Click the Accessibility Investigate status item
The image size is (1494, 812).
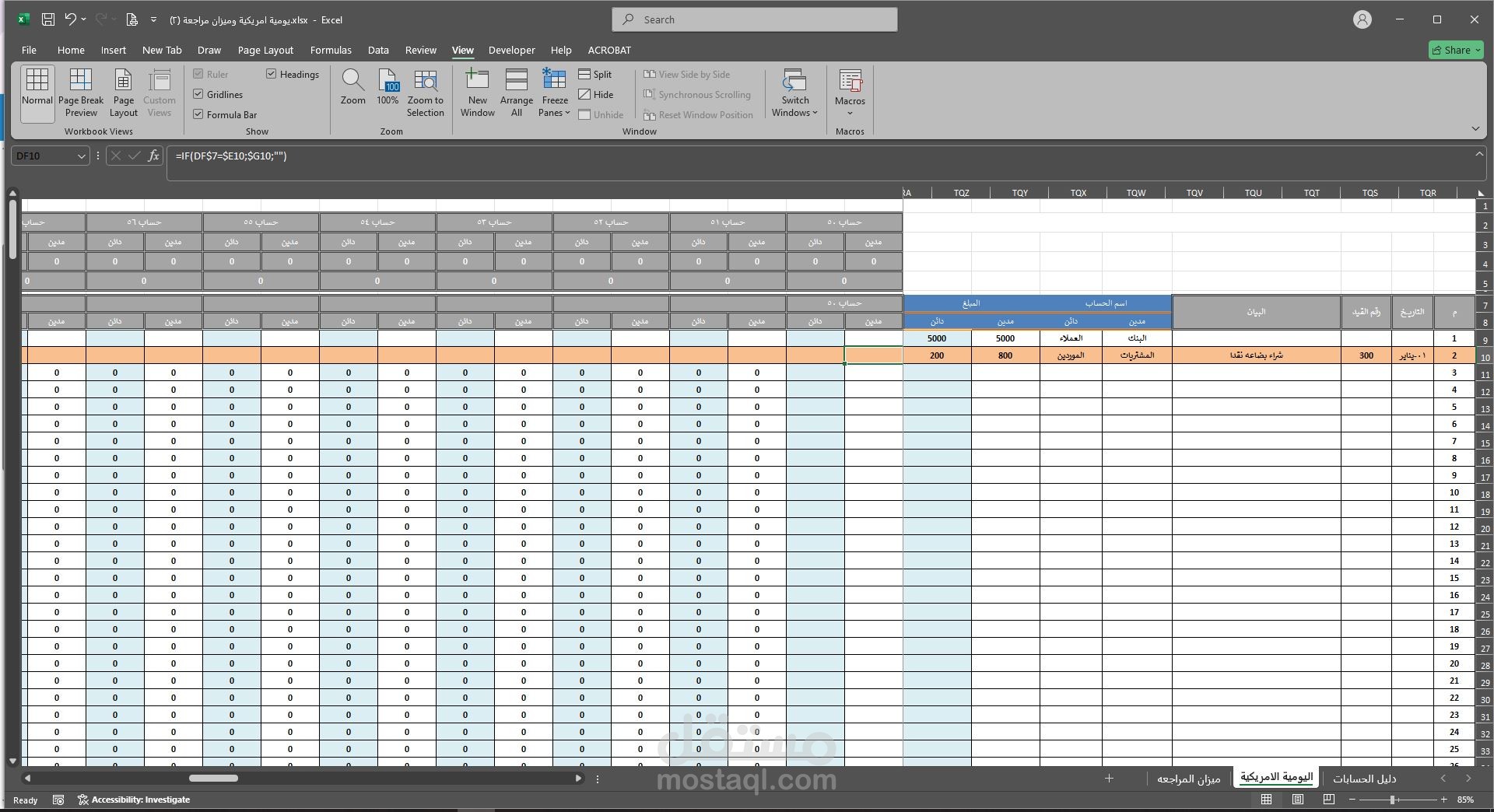134,800
